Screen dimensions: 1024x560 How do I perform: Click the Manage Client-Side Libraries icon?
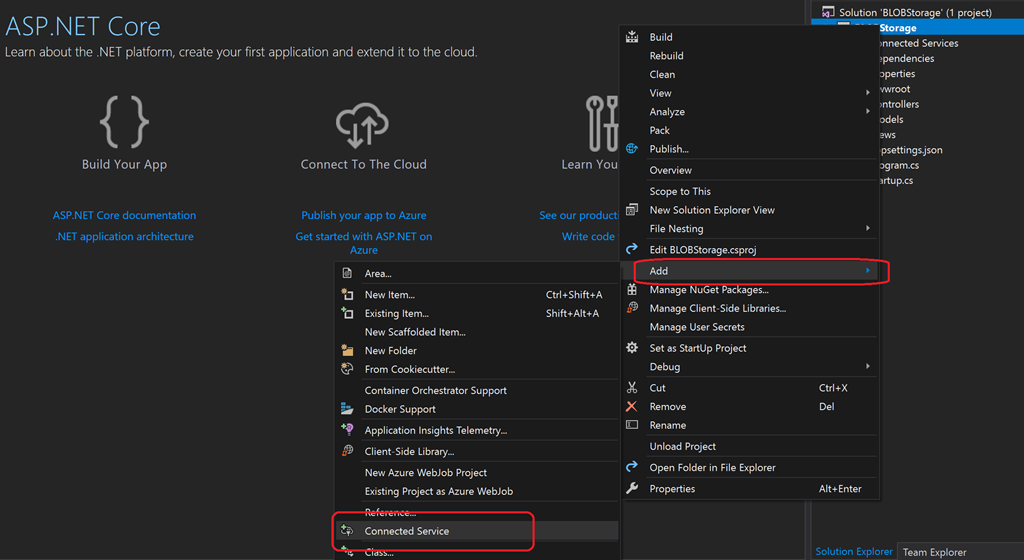click(x=632, y=307)
